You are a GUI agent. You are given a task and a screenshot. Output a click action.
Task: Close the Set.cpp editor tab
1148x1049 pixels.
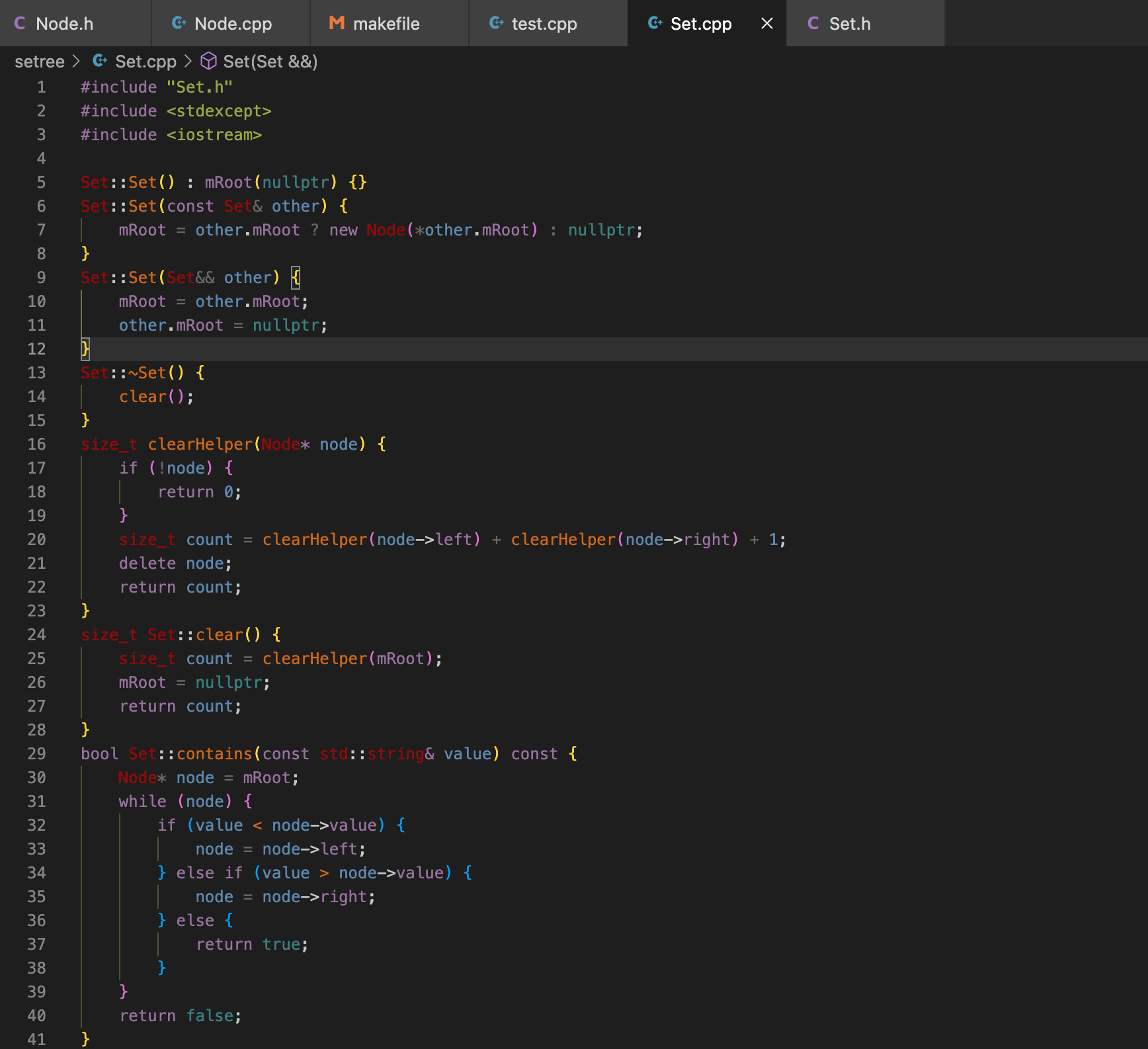click(766, 23)
